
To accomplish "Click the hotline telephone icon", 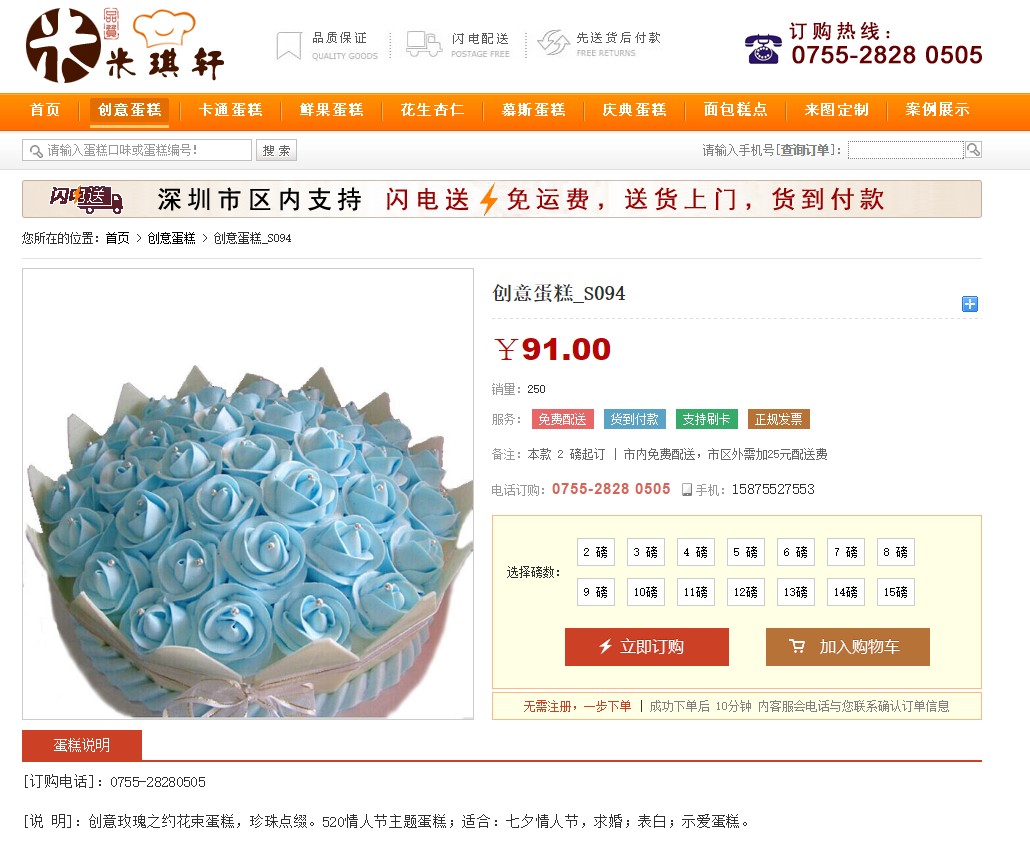I will tap(763, 49).
